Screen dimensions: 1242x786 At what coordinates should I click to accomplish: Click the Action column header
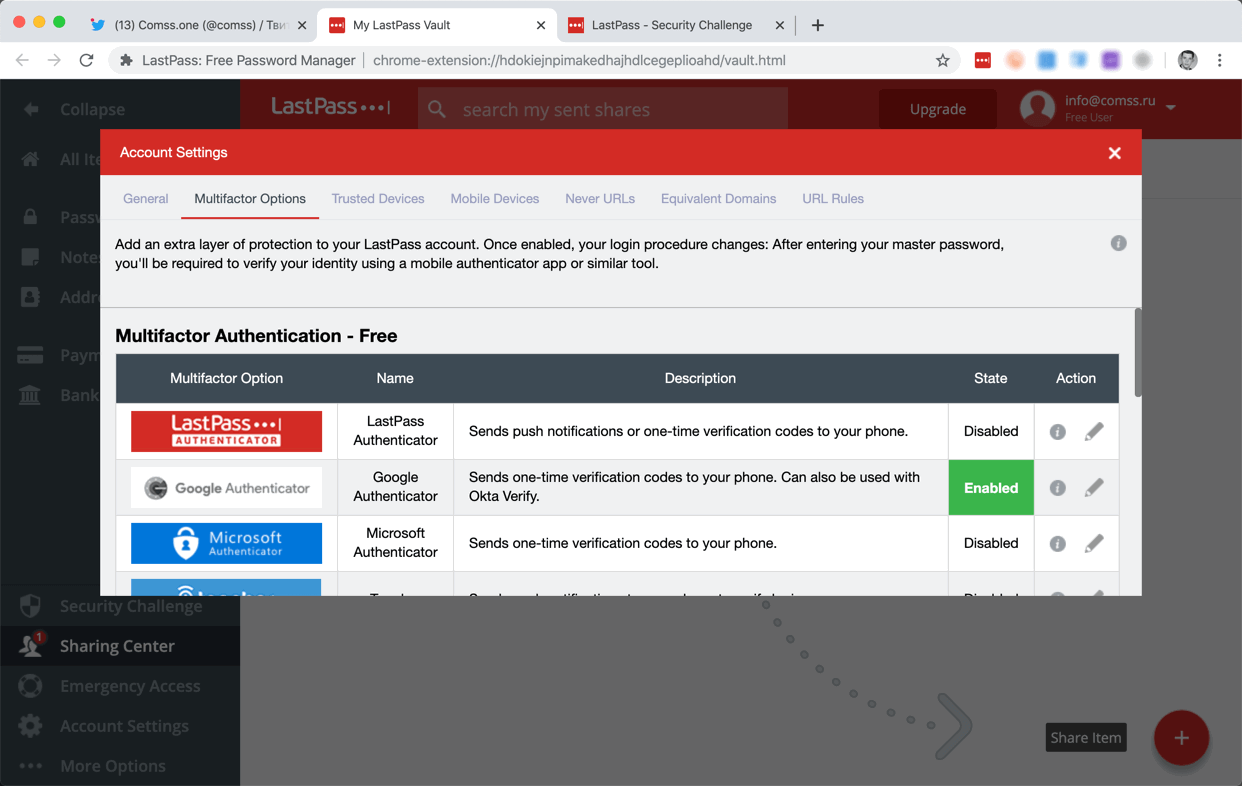coord(1076,378)
